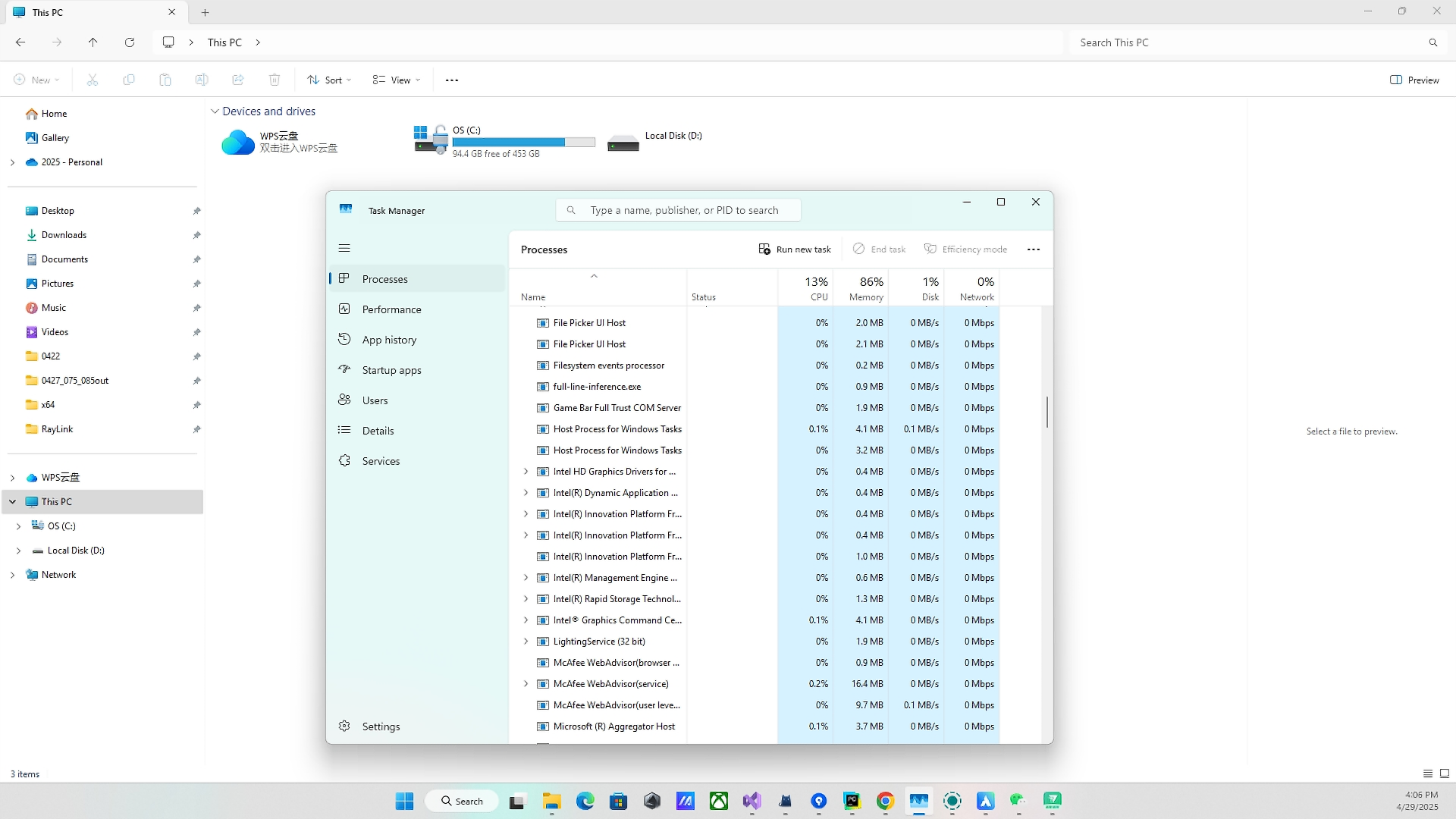1456x819 pixels.
Task: Sort processes by Memory column
Action: click(x=861, y=287)
